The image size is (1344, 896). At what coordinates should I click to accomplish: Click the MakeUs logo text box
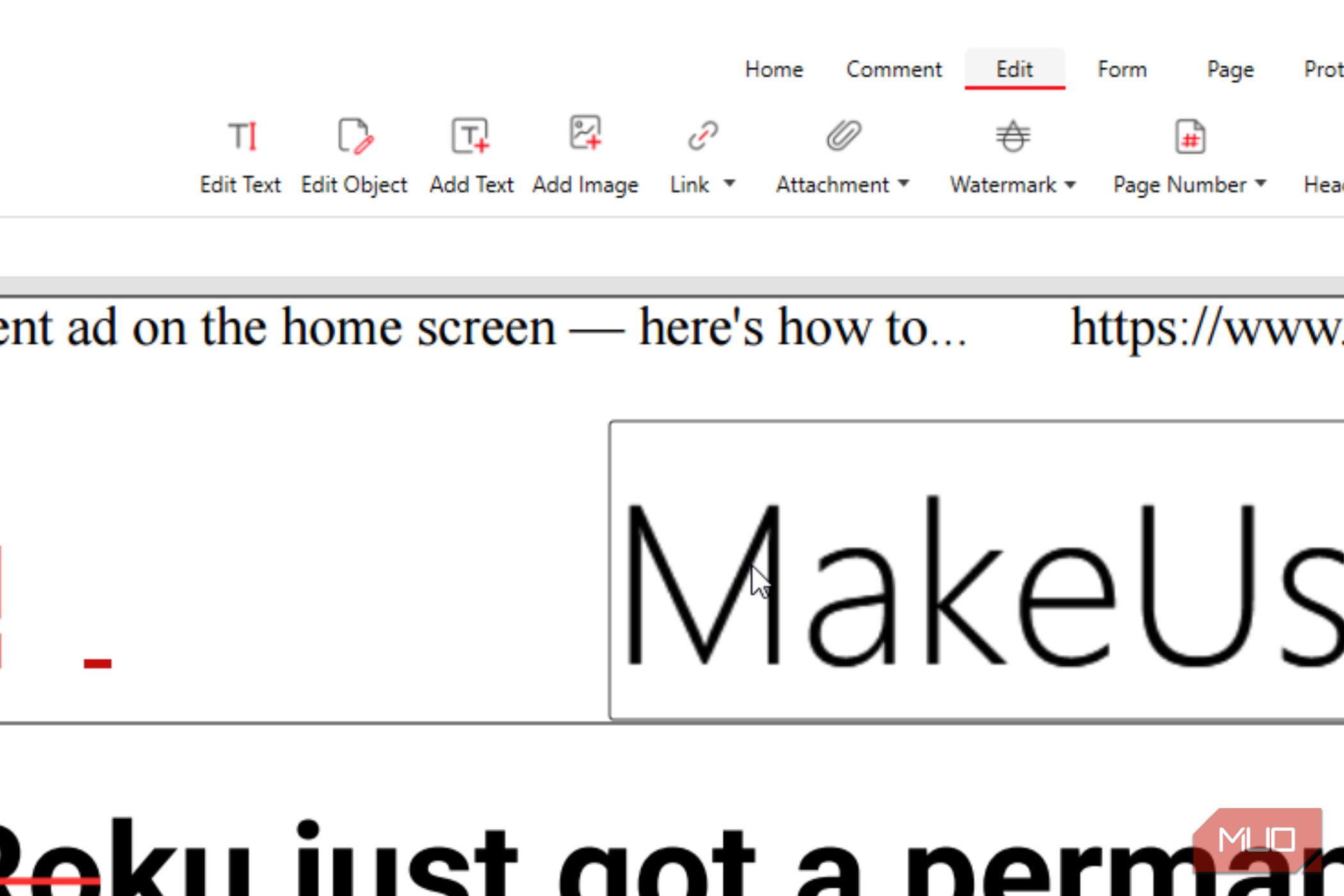(977, 570)
